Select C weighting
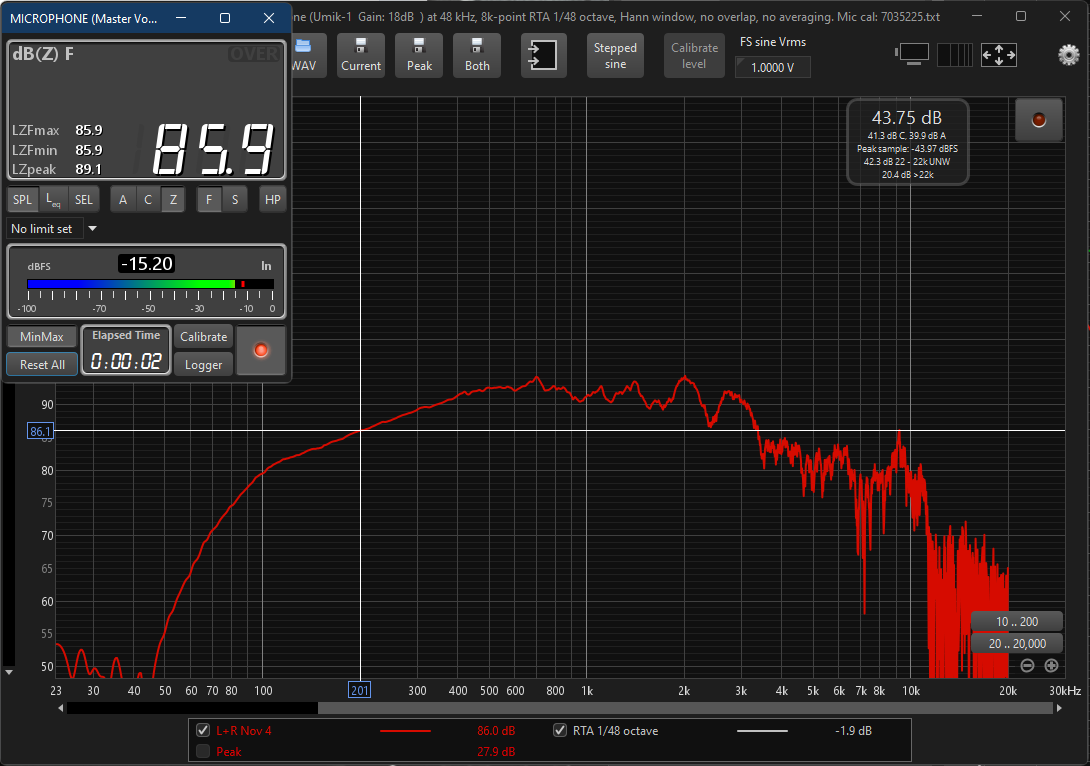 click(x=148, y=199)
